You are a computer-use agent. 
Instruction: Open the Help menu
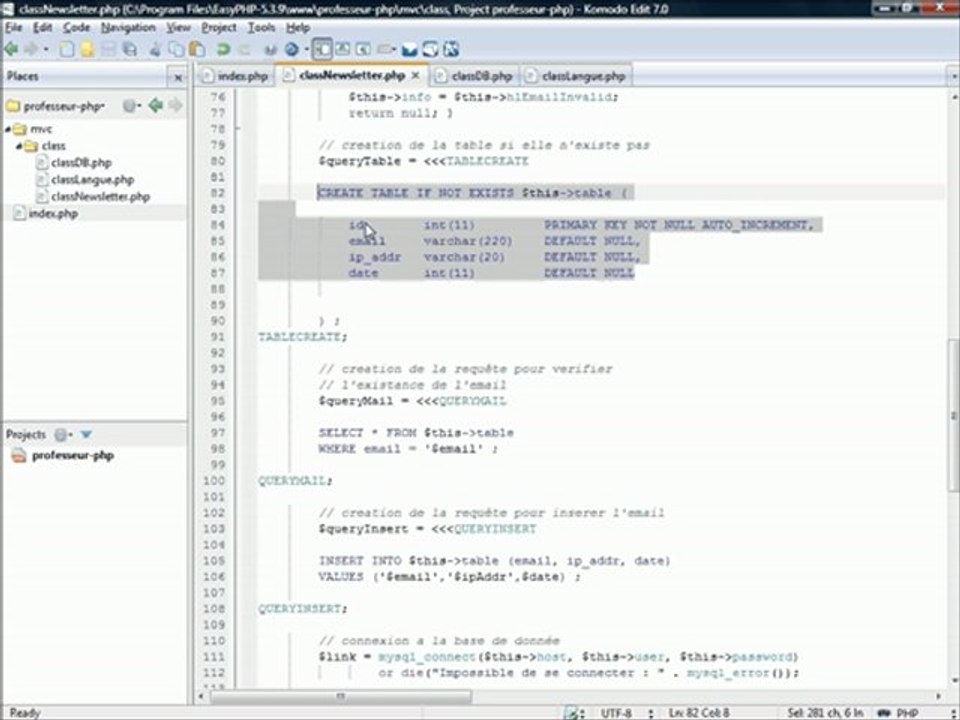click(x=298, y=28)
